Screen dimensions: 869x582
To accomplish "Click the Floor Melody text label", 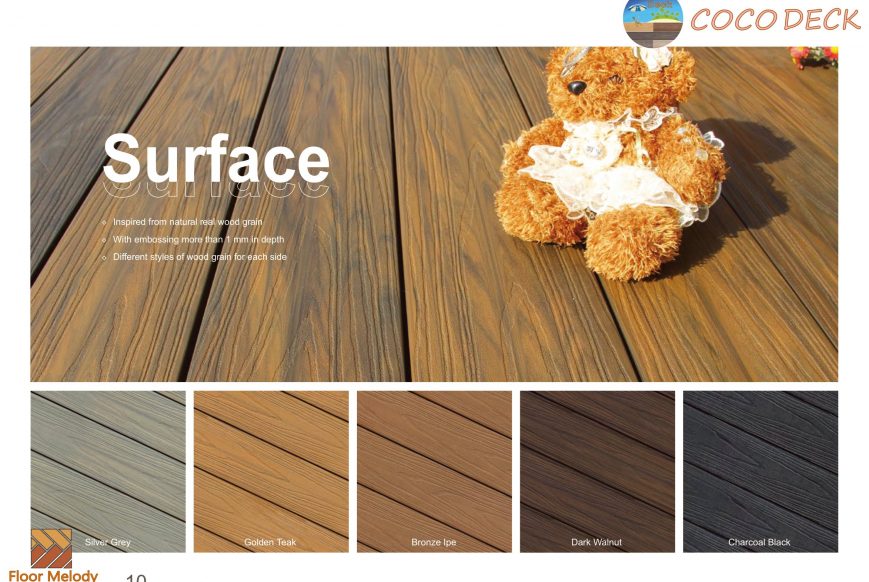I will click(x=53, y=575).
